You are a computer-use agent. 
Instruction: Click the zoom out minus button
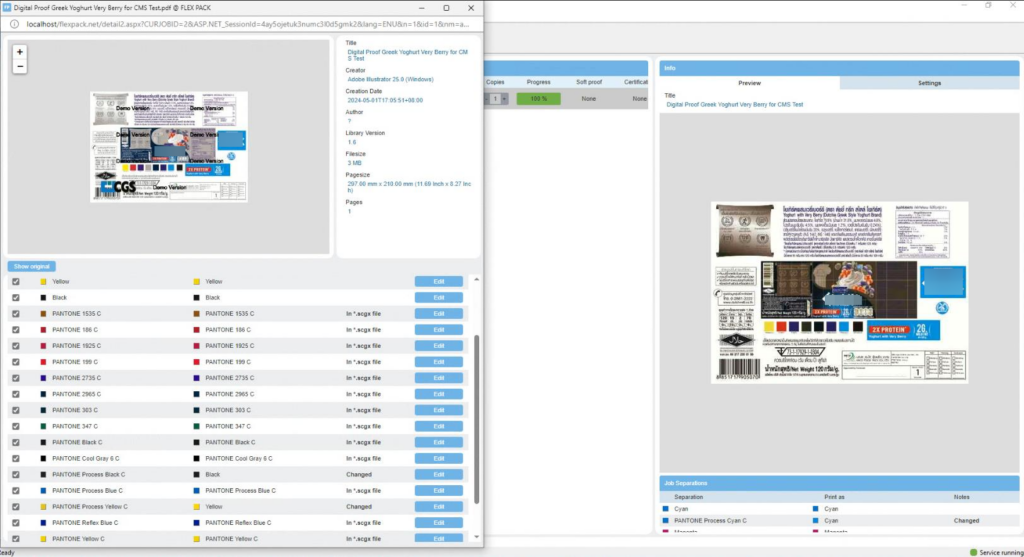(20, 66)
